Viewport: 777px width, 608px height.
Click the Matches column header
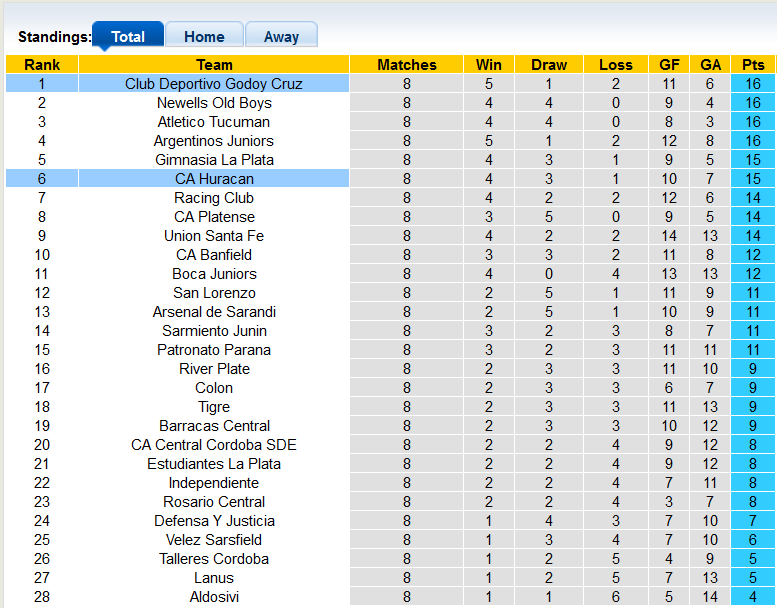[407, 65]
